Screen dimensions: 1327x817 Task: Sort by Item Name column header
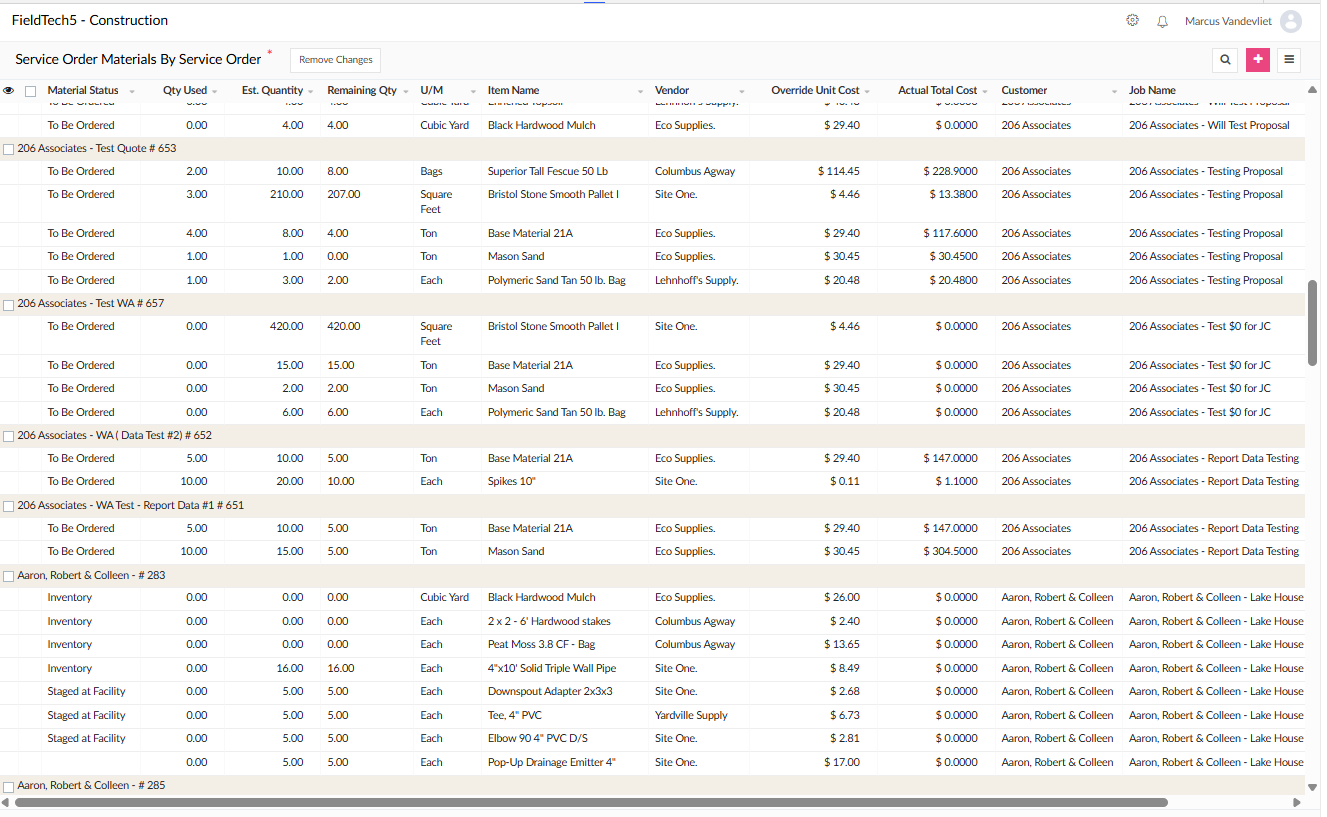[513, 90]
